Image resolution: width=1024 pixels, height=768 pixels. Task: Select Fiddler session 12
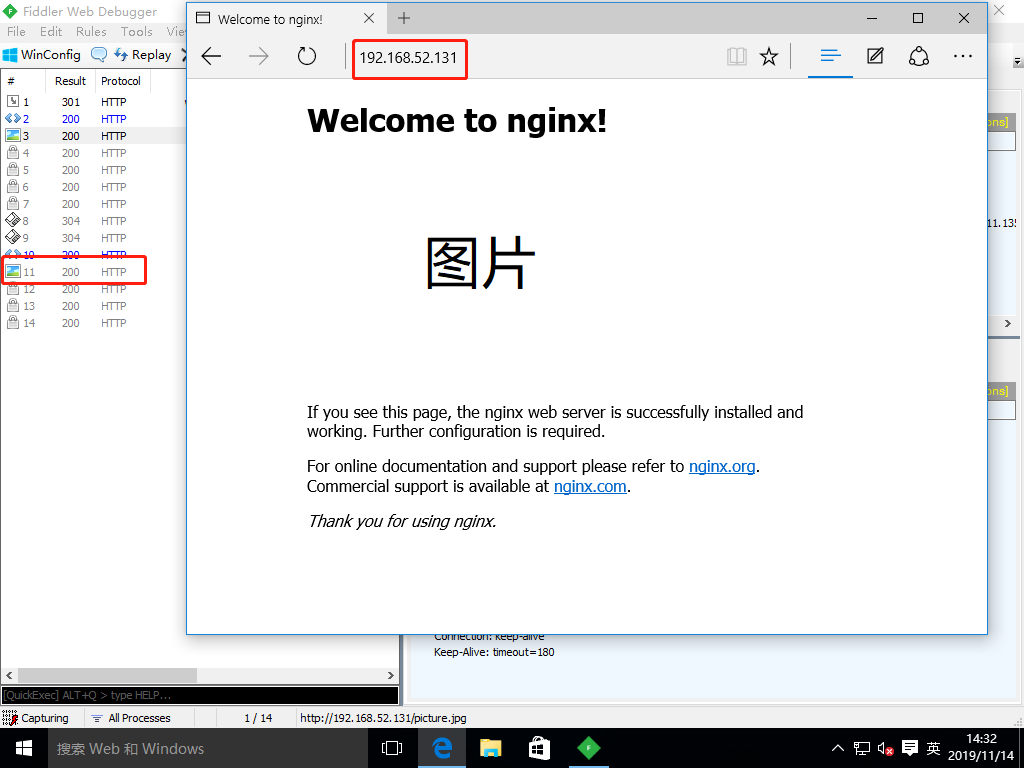click(93, 289)
